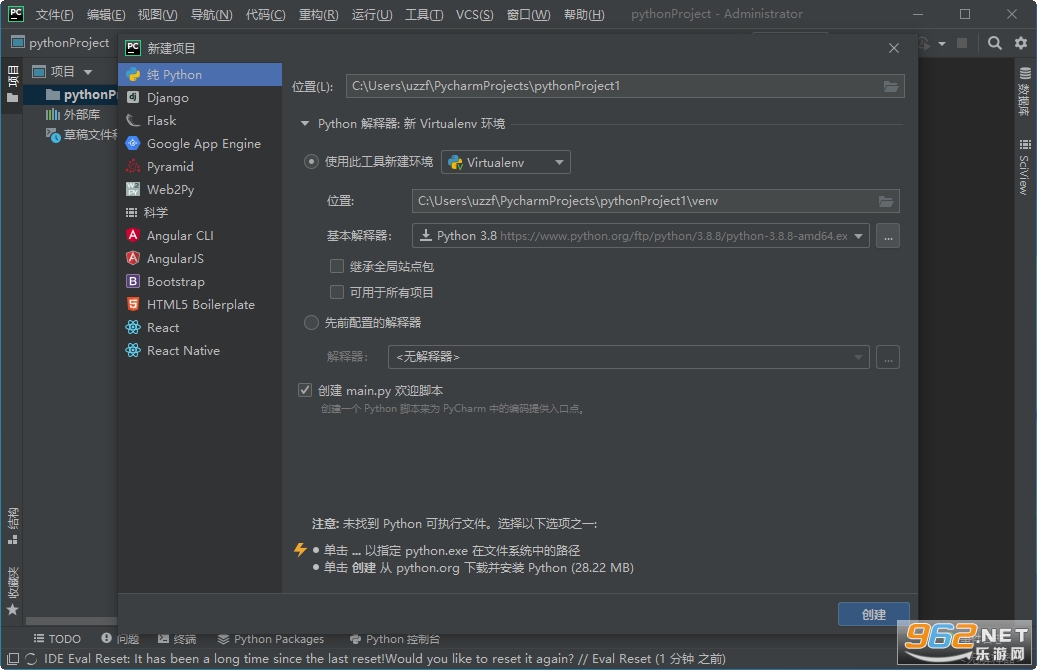Viewport: 1037px width, 670px height.
Task: Open the 问题 tool window tab
Action: pyautogui.click(x=120, y=639)
